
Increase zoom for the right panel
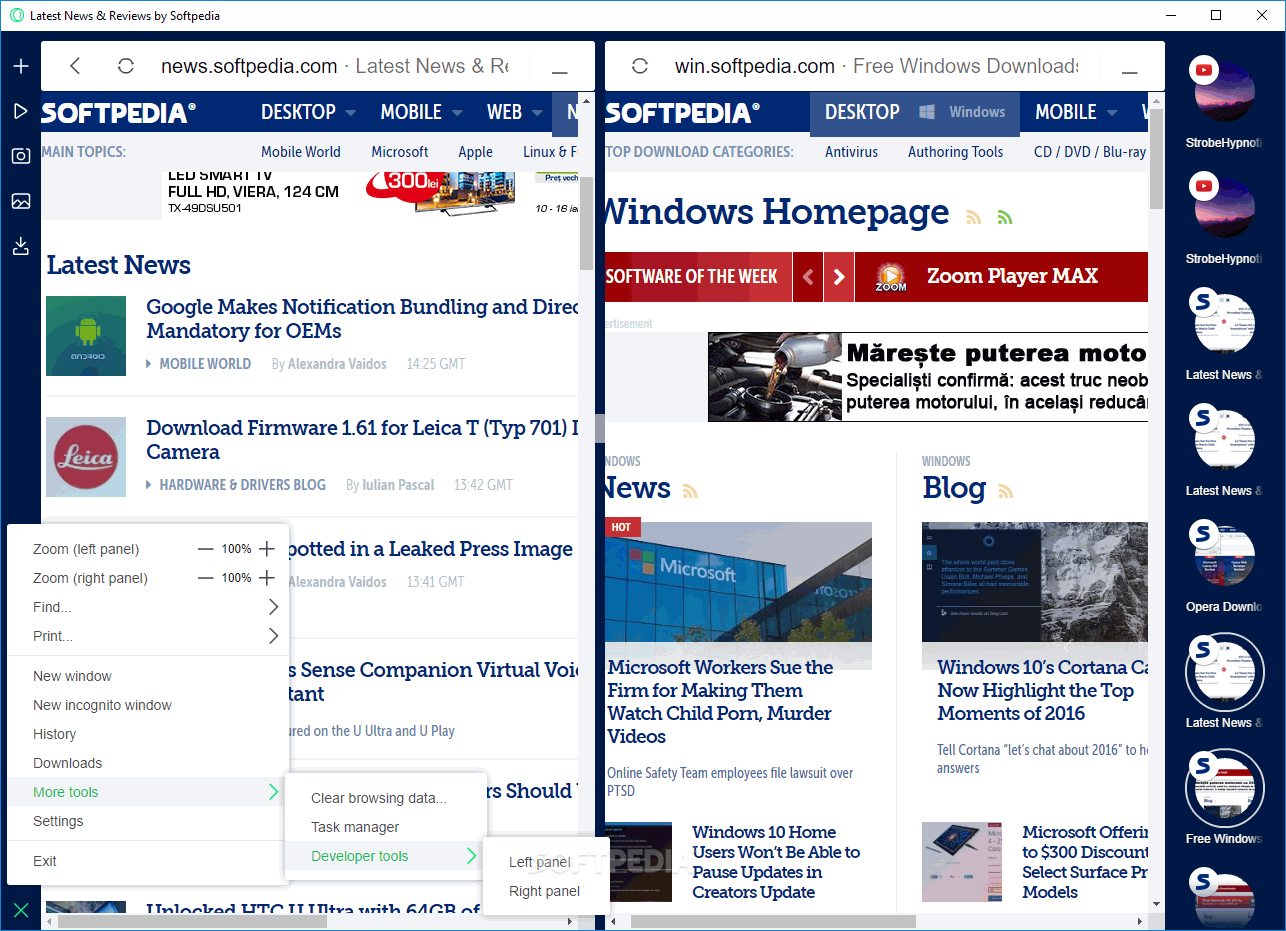[x=267, y=578]
